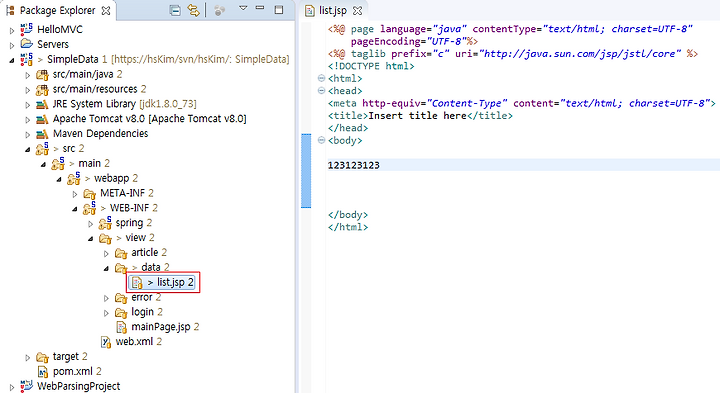Viewport: 720px width, 393px height.
Task: Click the web.xml file icon
Action: [106, 342]
